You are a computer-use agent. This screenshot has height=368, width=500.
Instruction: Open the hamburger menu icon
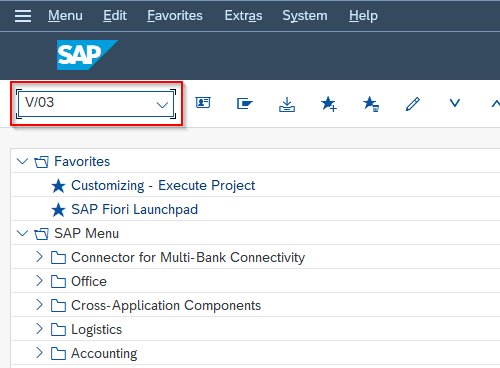point(23,16)
